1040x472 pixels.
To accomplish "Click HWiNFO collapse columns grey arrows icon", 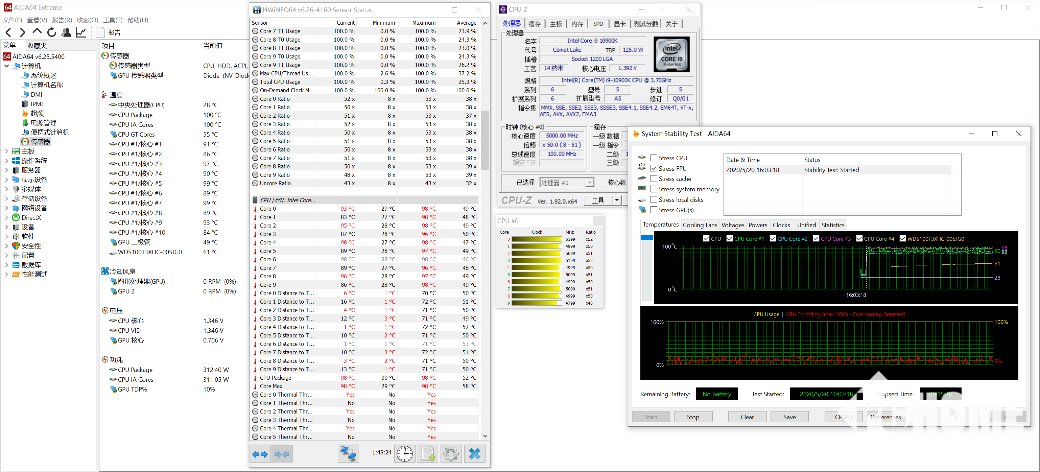I will (283, 454).
